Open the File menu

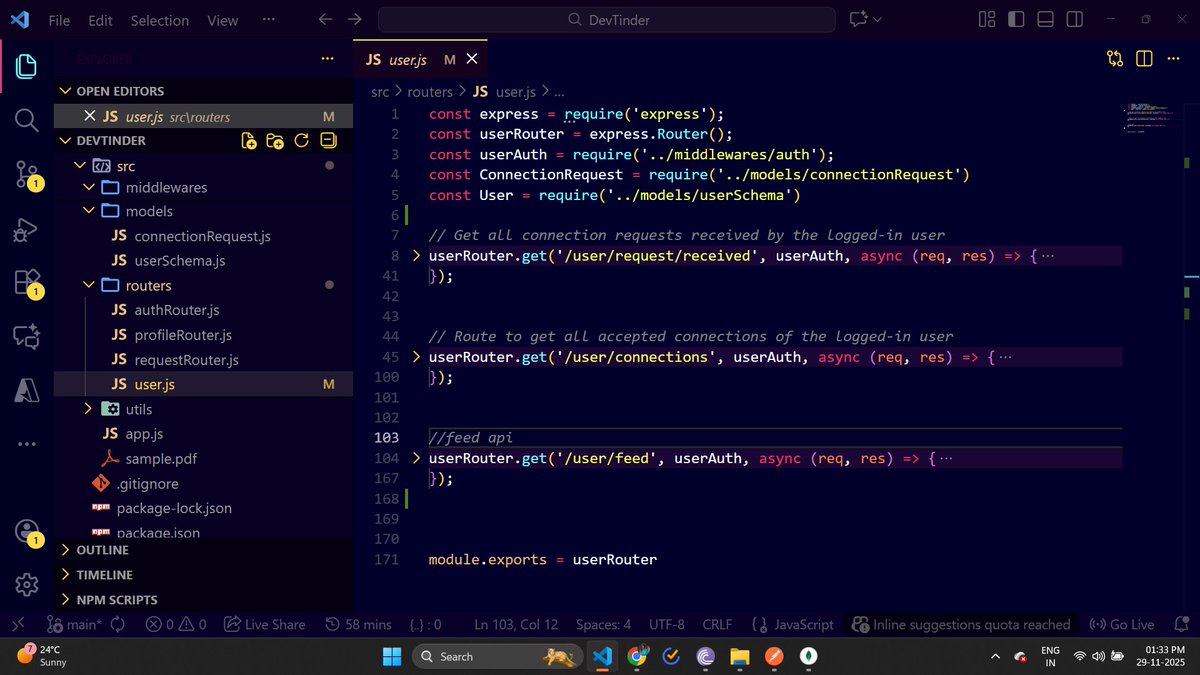[x=59, y=20]
